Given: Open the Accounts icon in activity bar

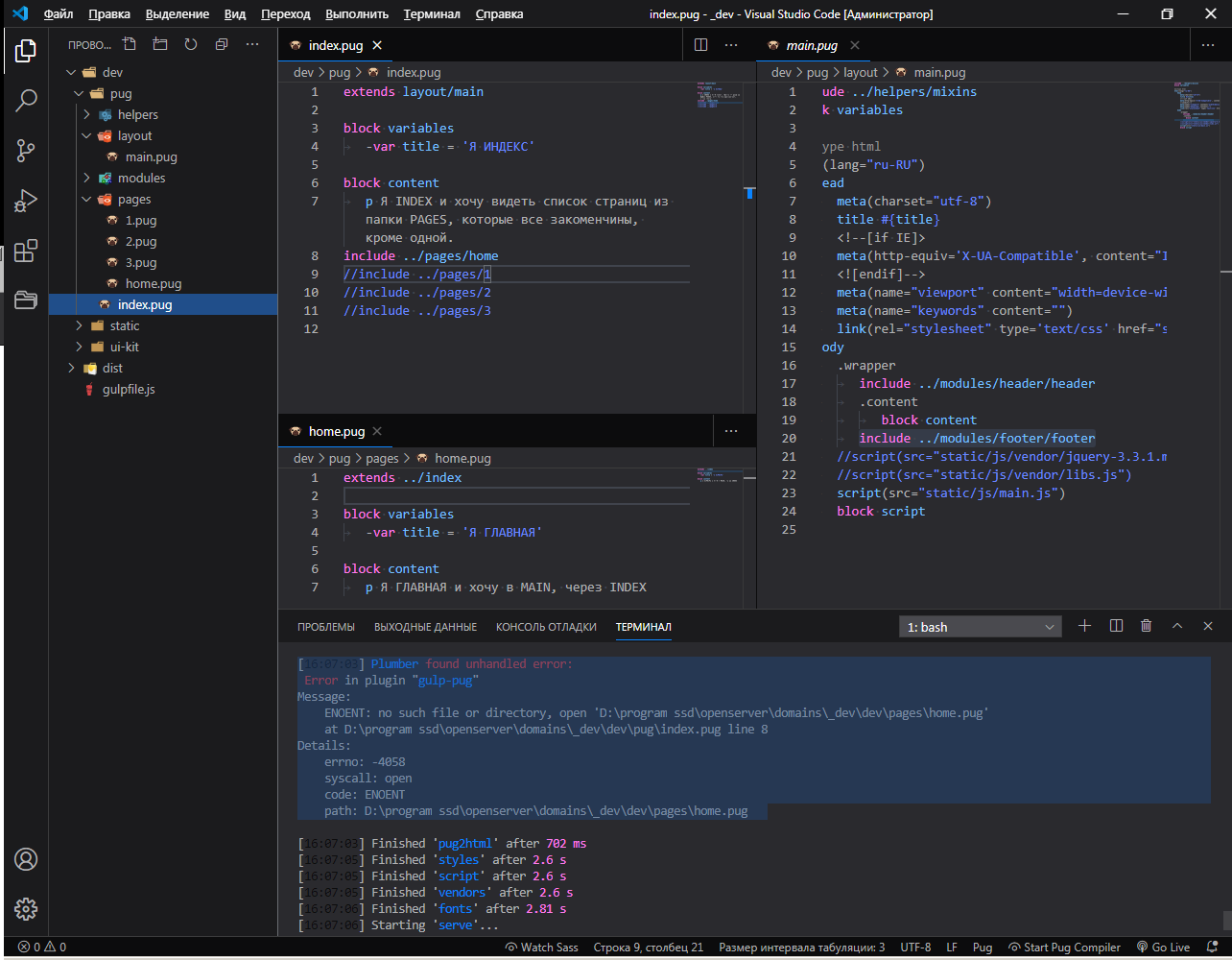Looking at the screenshot, I should click(26, 858).
